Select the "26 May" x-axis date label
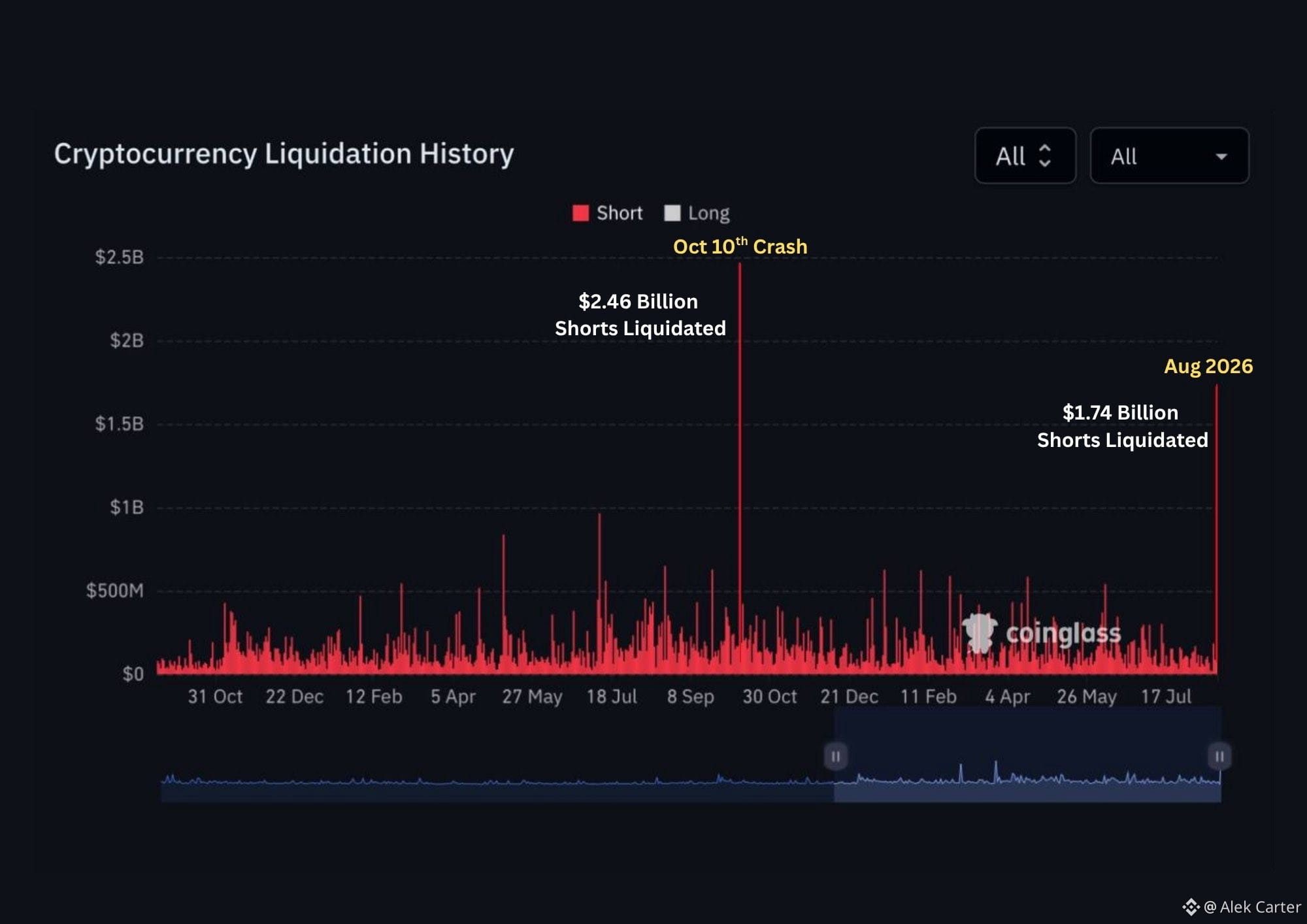Viewport: 1307px width, 924px height. [1087, 697]
